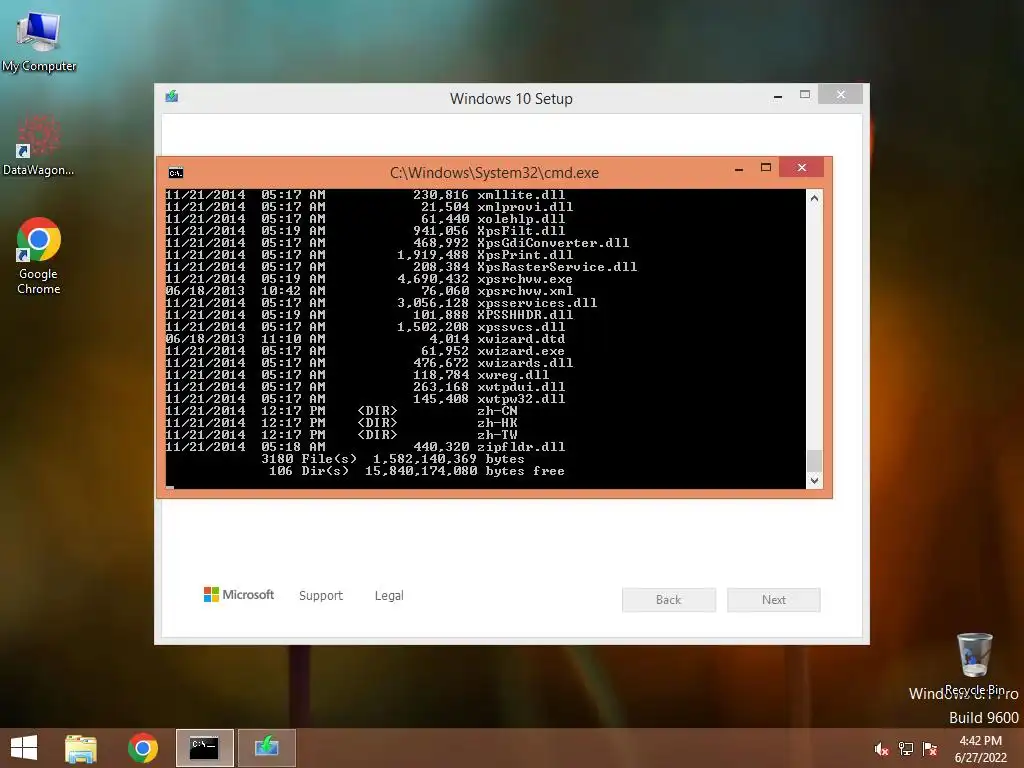
Task: Click the Next button in Setup
Action: tap(774, 600)
